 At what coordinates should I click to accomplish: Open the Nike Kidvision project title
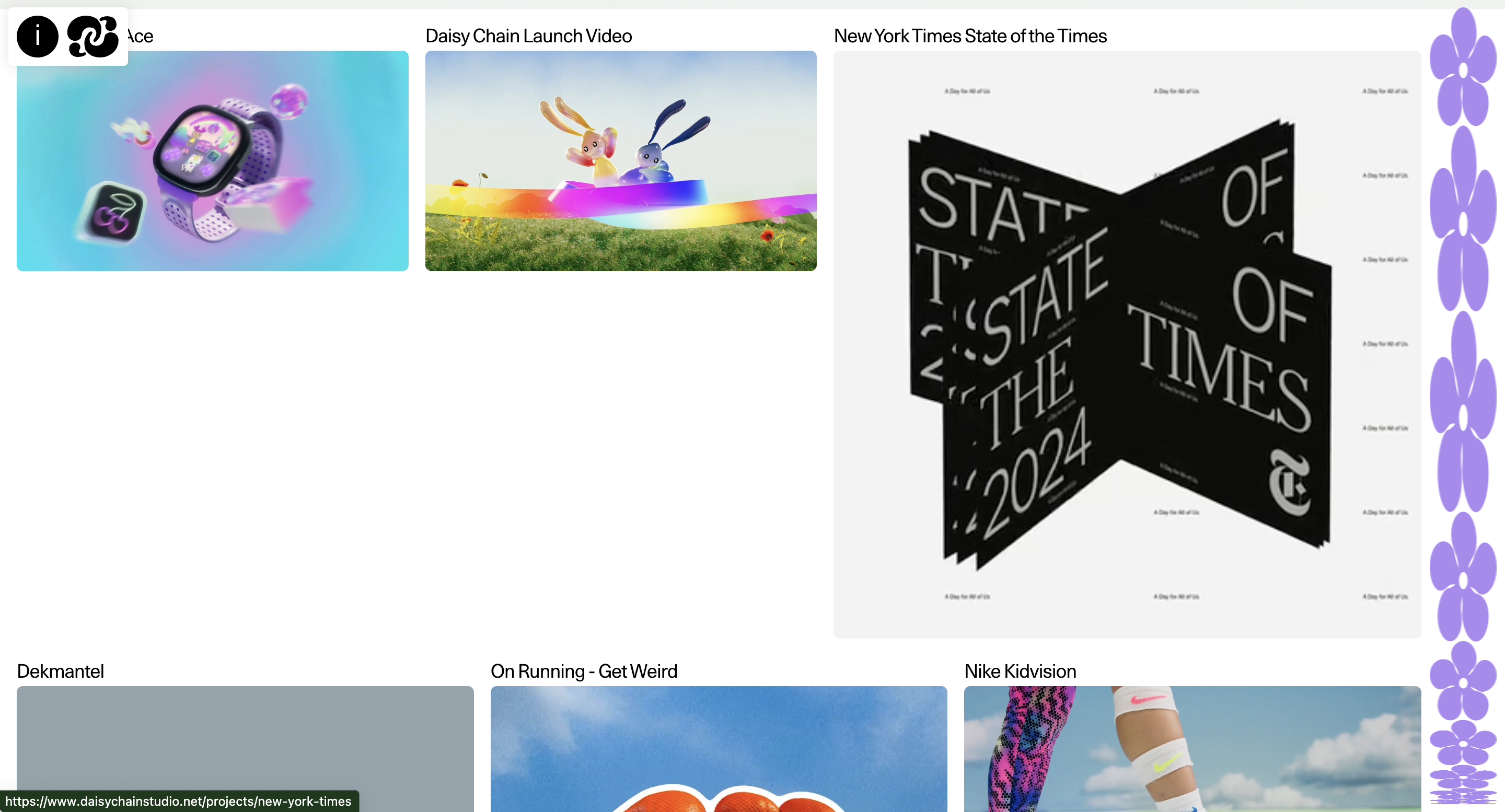click(1020, 671)
